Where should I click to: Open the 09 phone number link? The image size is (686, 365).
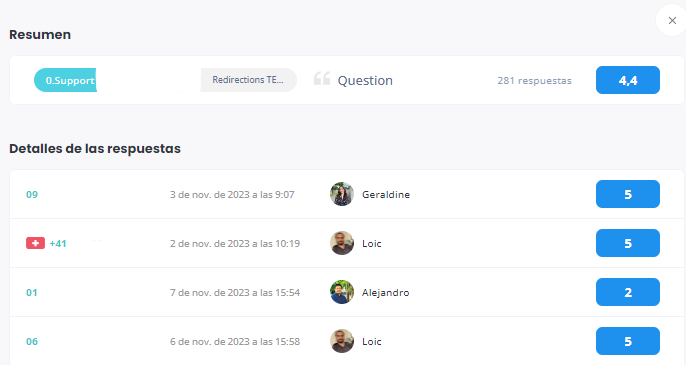click(32, 194)
